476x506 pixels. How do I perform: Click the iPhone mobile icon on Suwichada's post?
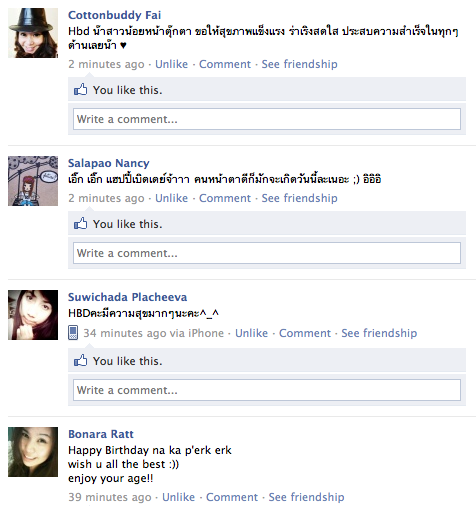tap(73, 333)
